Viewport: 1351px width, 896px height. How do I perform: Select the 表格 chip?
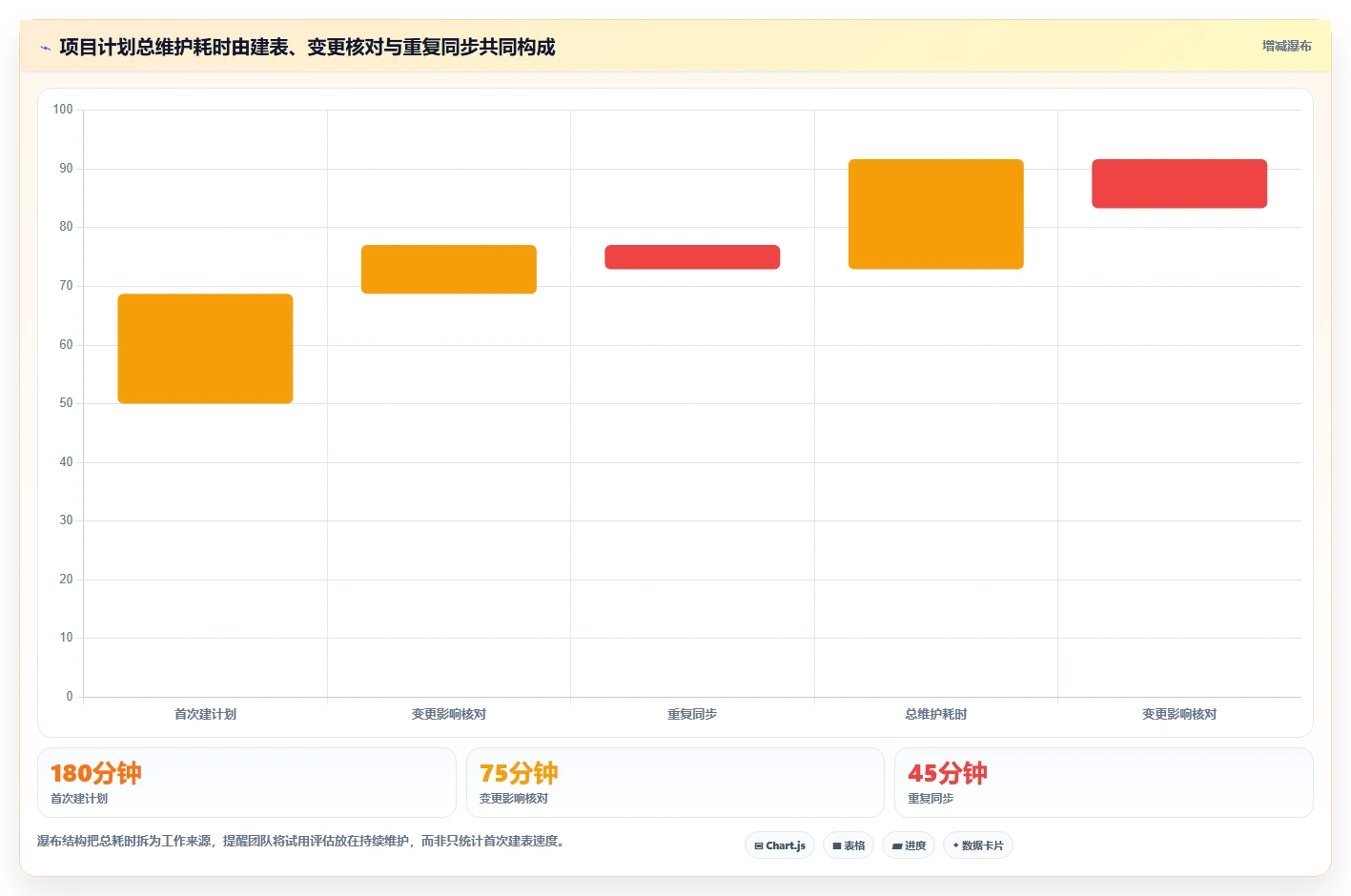(849, 845)
